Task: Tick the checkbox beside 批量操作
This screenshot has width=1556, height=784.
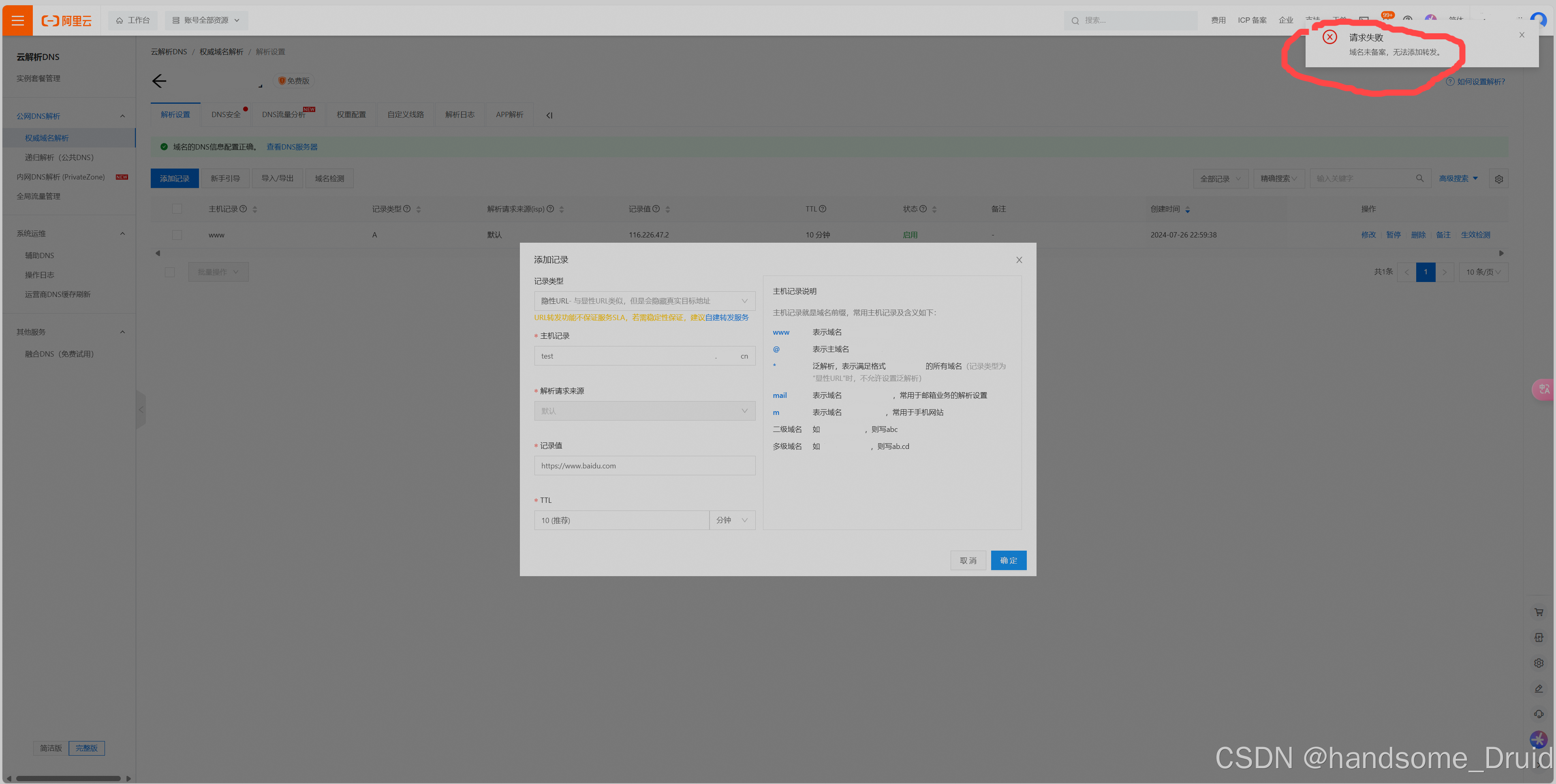Action: pos(170,272)
